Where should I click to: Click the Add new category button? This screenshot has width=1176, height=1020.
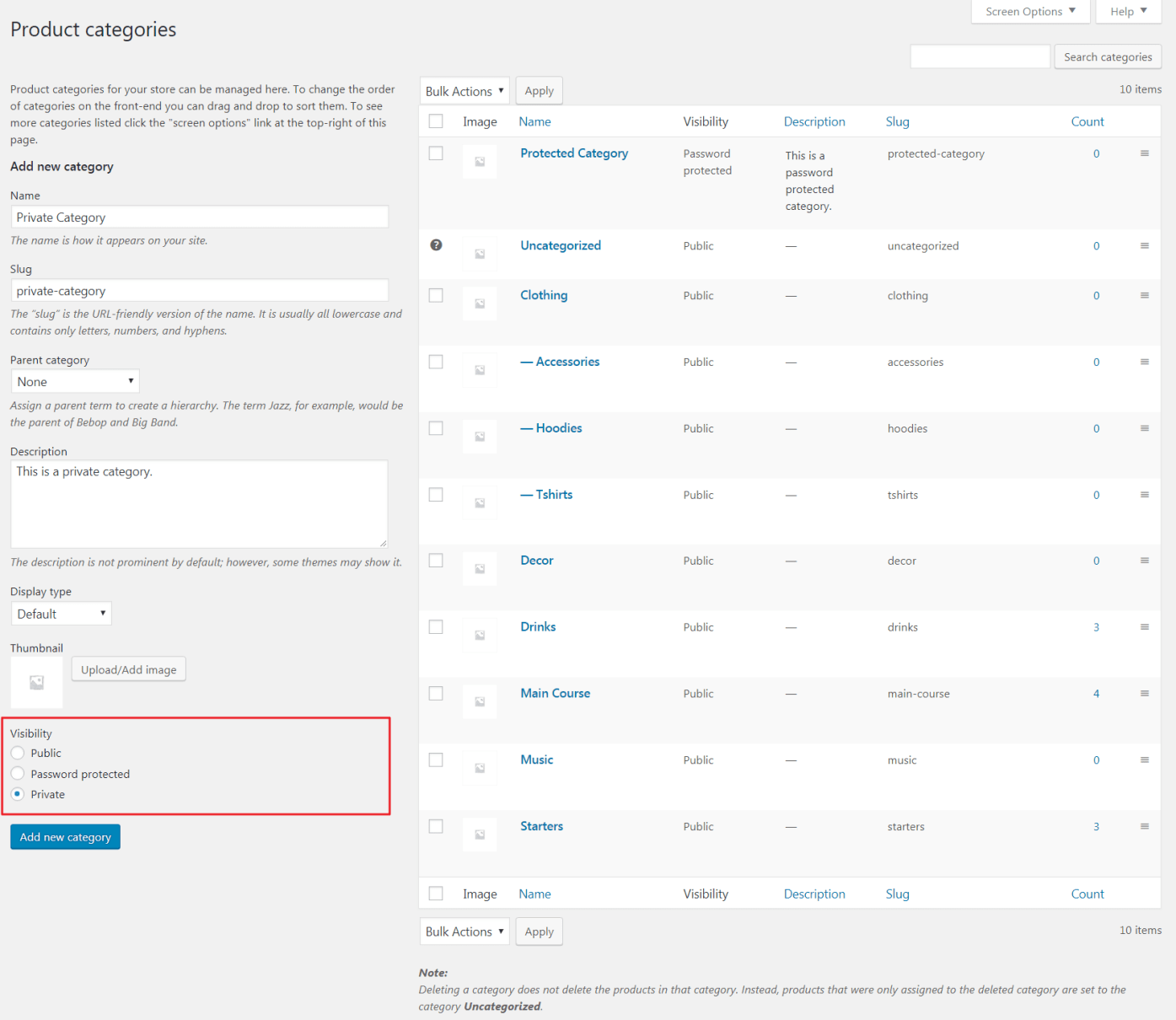coord(65,836)
